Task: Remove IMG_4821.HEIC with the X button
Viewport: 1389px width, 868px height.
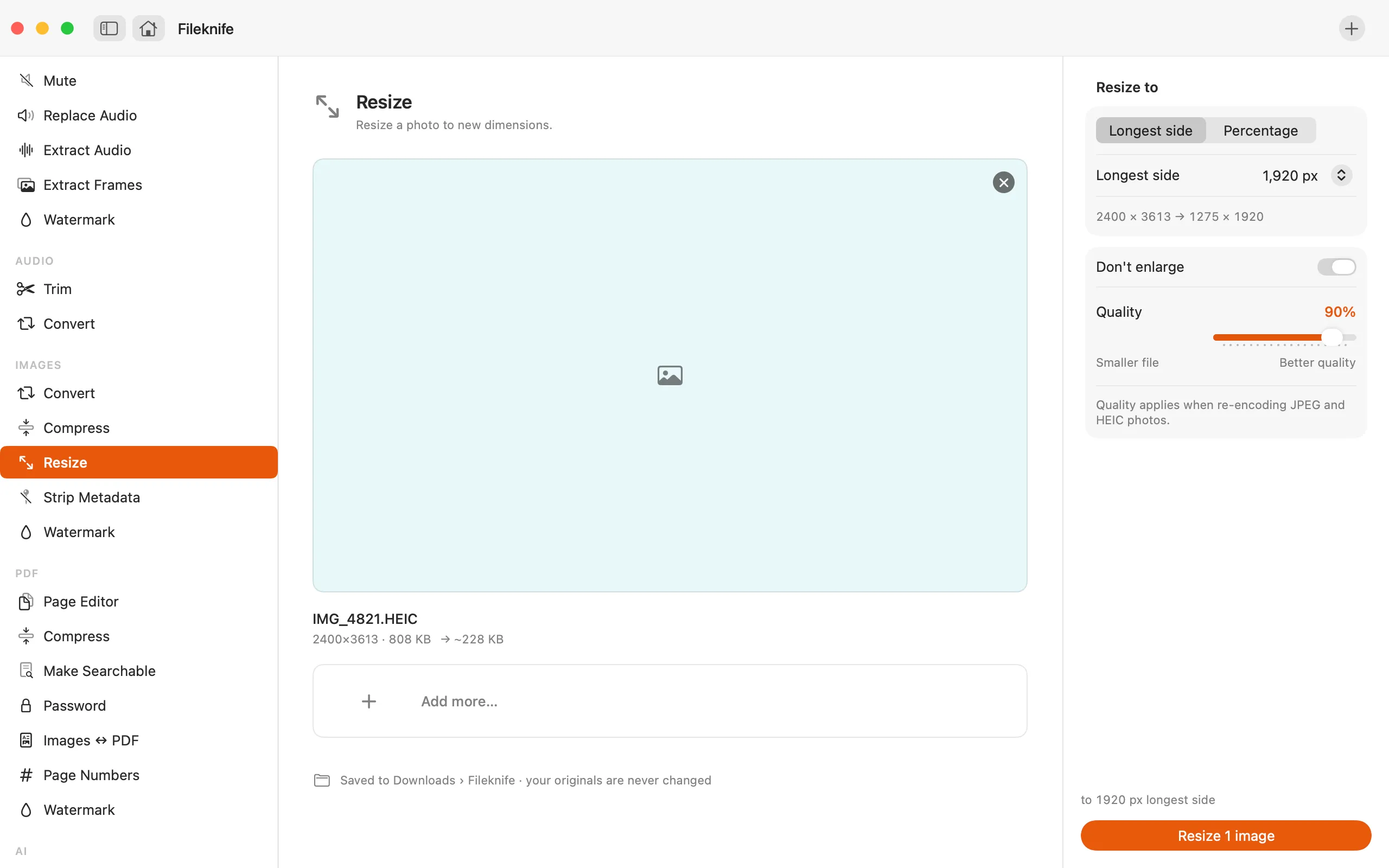Action: 1003,183
